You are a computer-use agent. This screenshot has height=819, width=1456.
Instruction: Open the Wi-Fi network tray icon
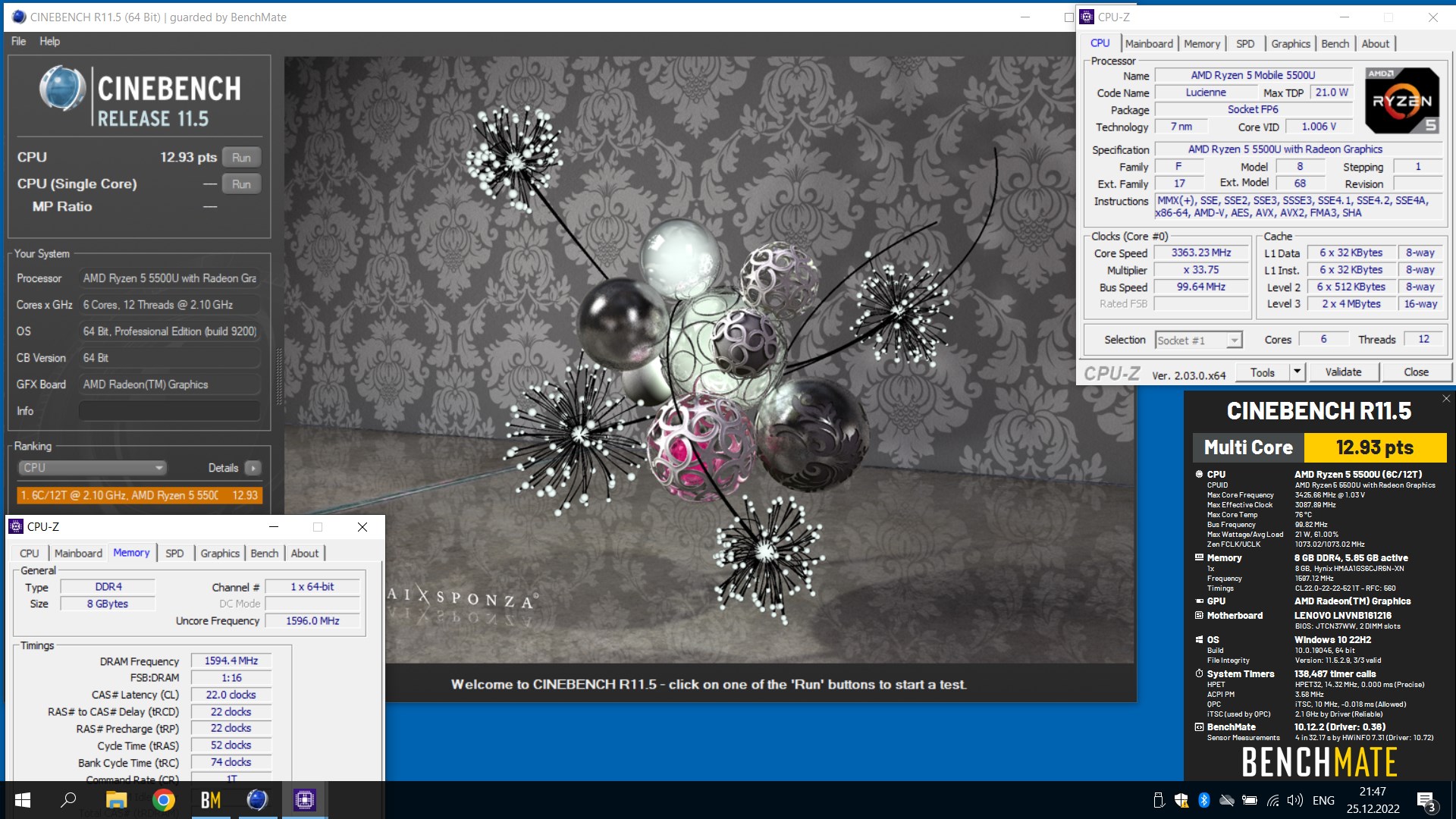coord(1273,800)
